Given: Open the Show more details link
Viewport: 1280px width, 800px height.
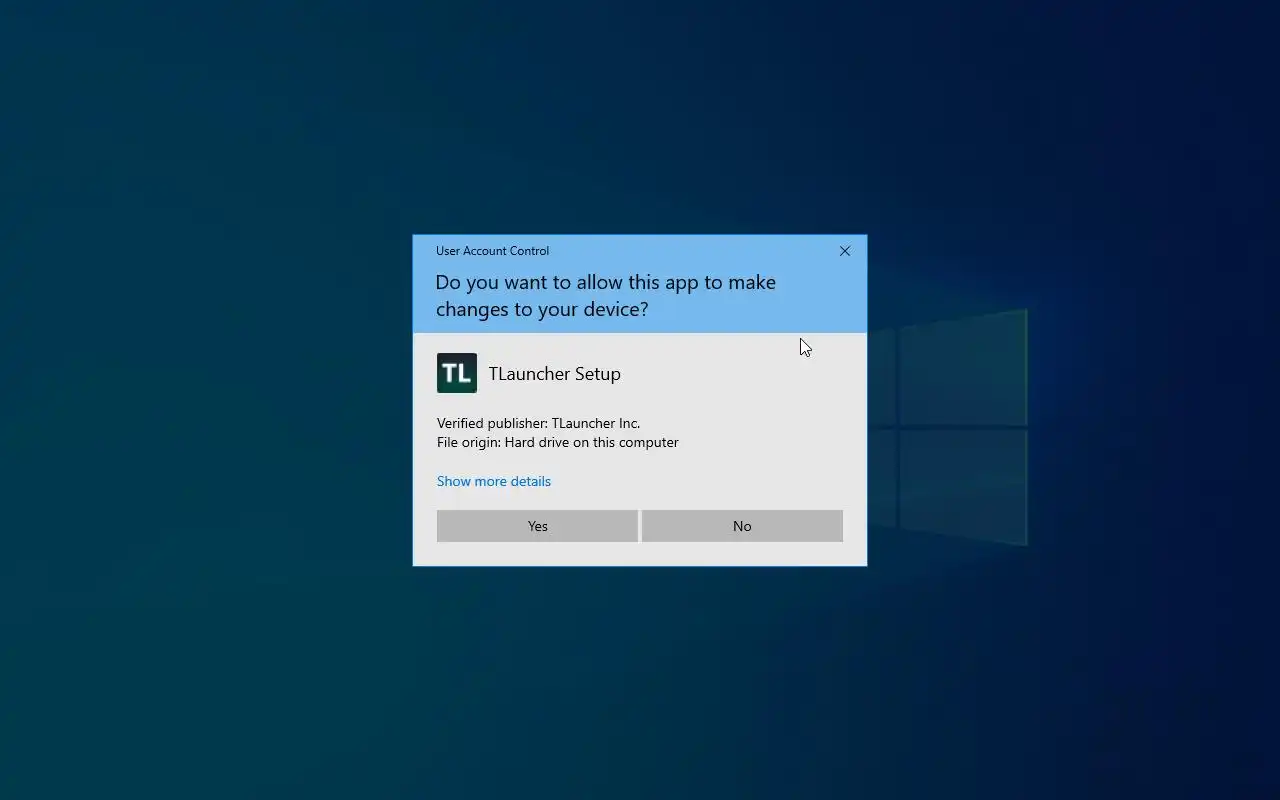Looking at the screenshot, I should 494,481.
